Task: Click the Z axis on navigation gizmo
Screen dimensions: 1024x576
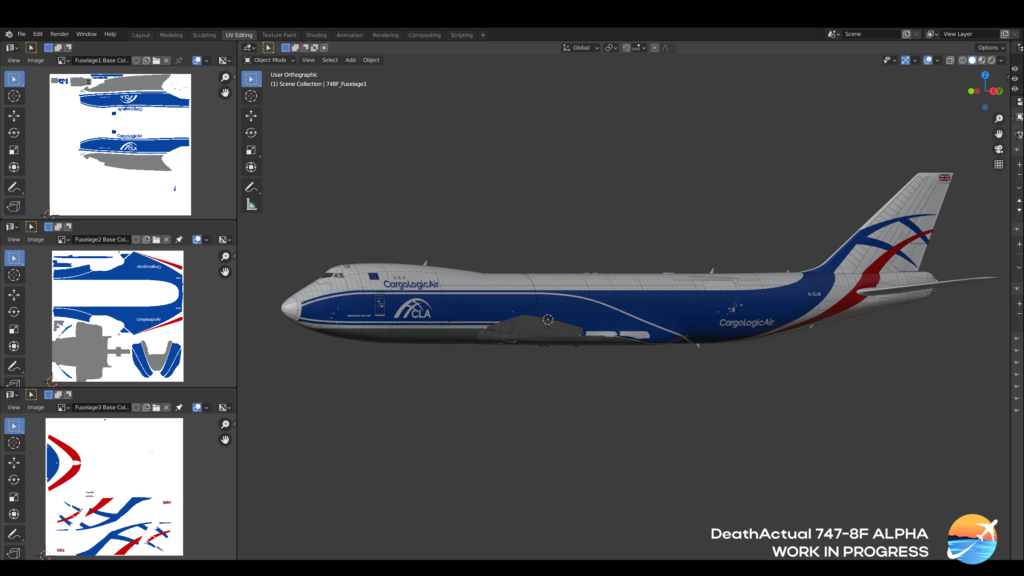Action: pyautogui.click(x=985, y=75)
